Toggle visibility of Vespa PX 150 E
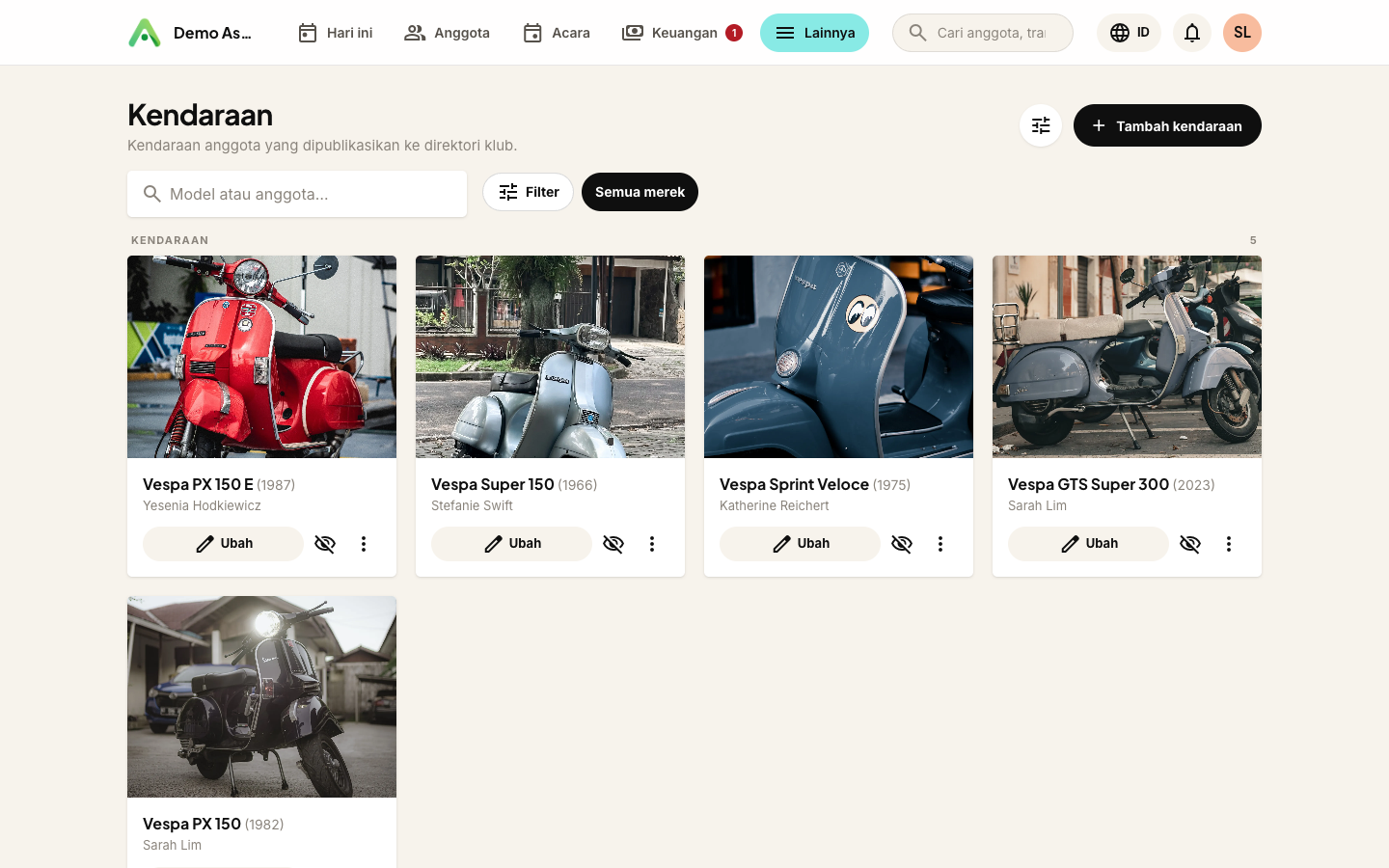The image size is (1389, 868). click(325, 544)
